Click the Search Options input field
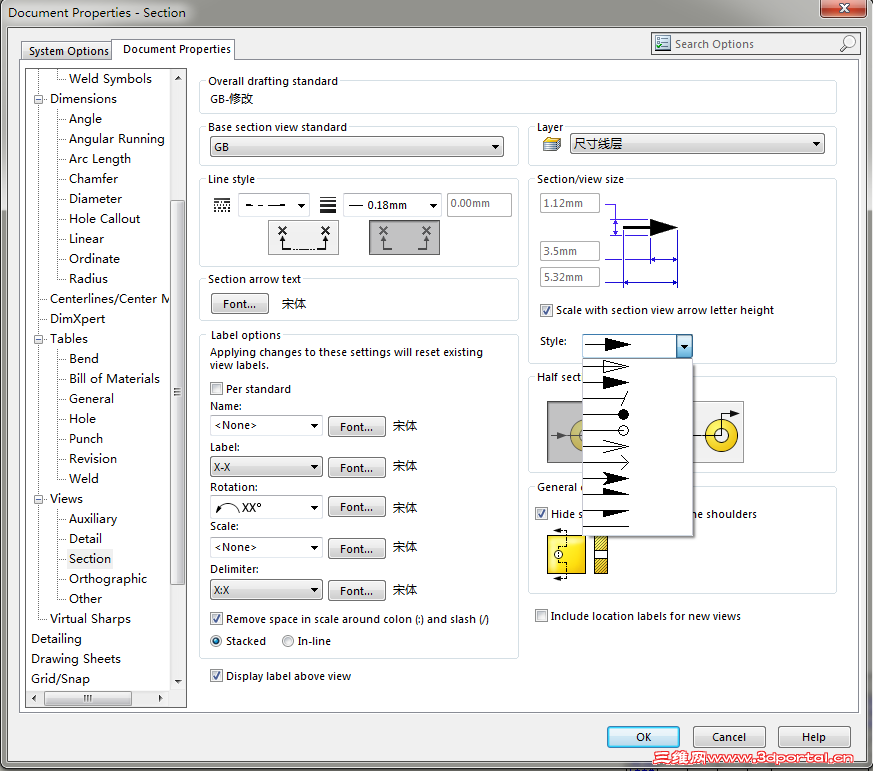The height and width of the screenshot is (771, 873). (x=754, y=43)
